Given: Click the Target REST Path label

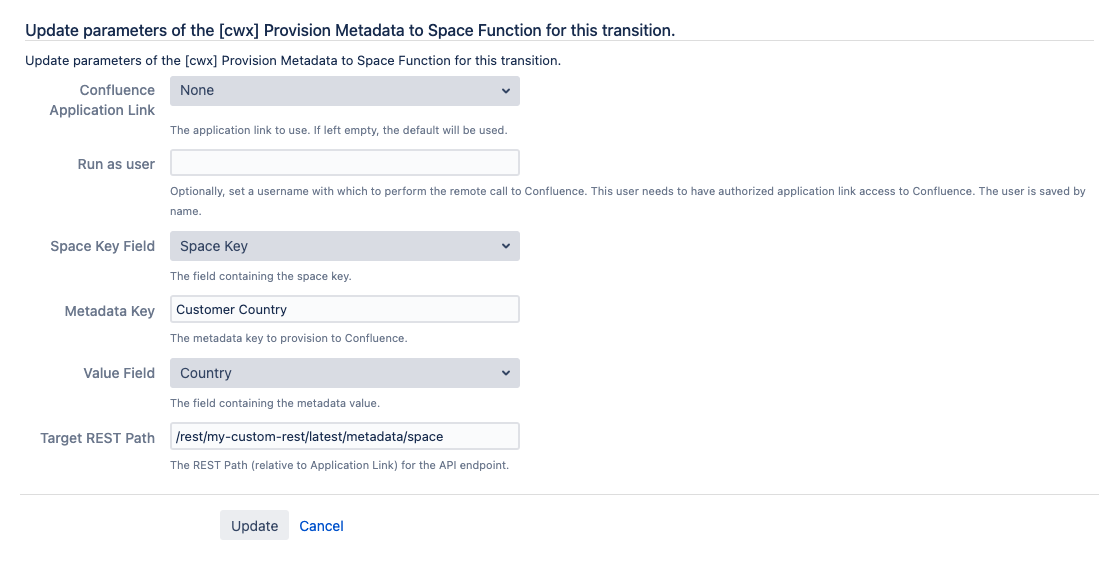Looking at the screenshot, I should tap(98, 438).
